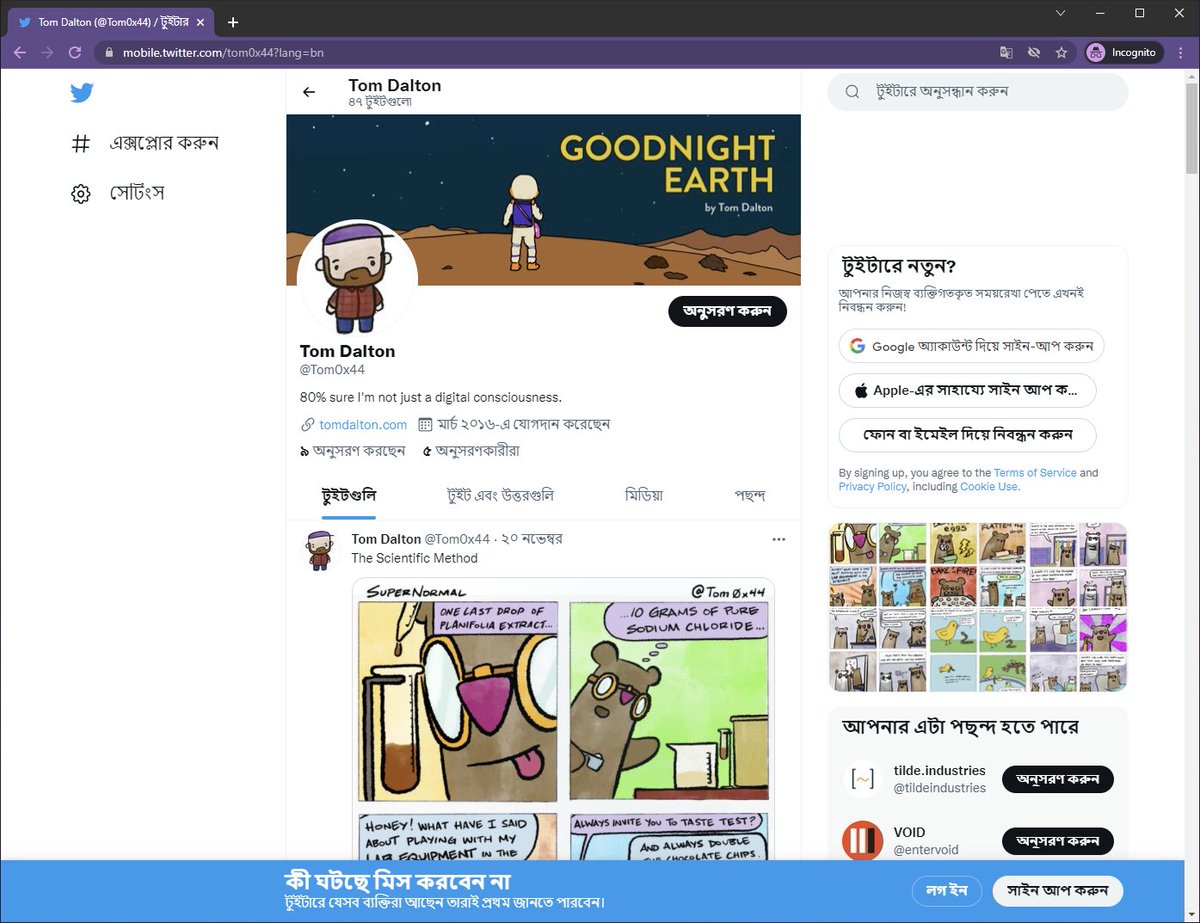Click tilde.industries account name
This screenshot has width=1200, height=923.
[x=940, y=771]
